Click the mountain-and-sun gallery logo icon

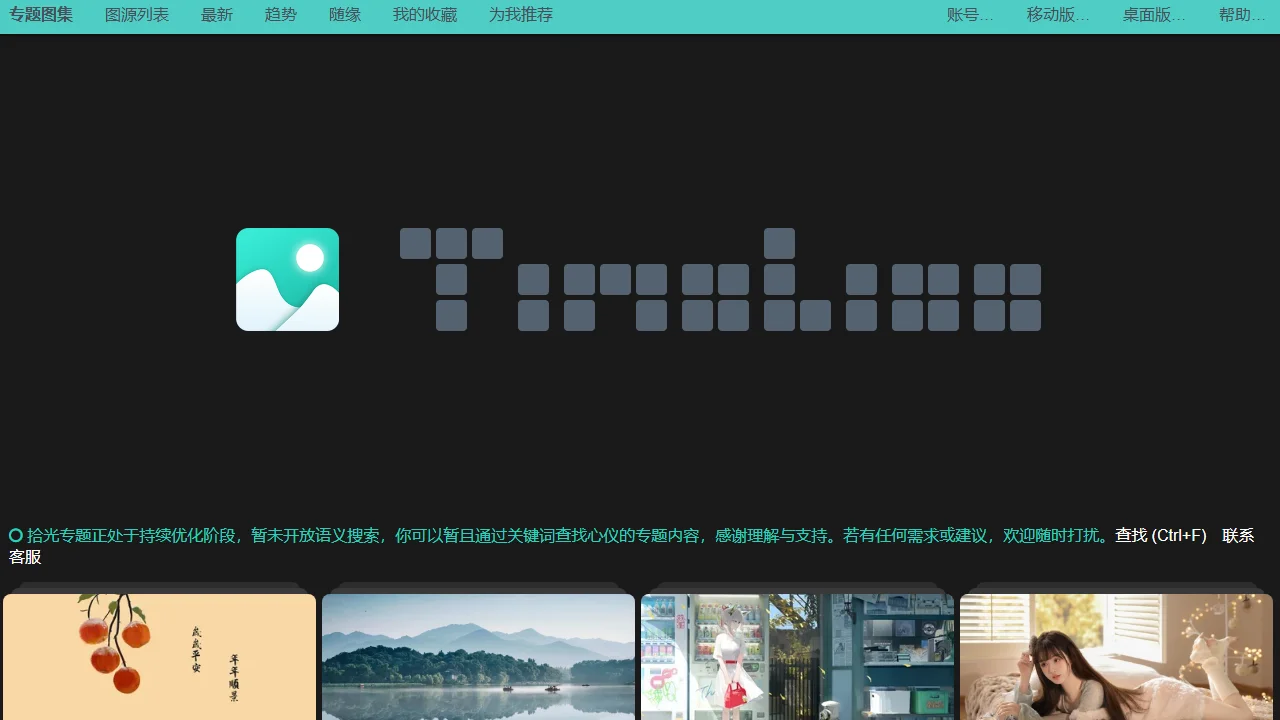[287, 279]
